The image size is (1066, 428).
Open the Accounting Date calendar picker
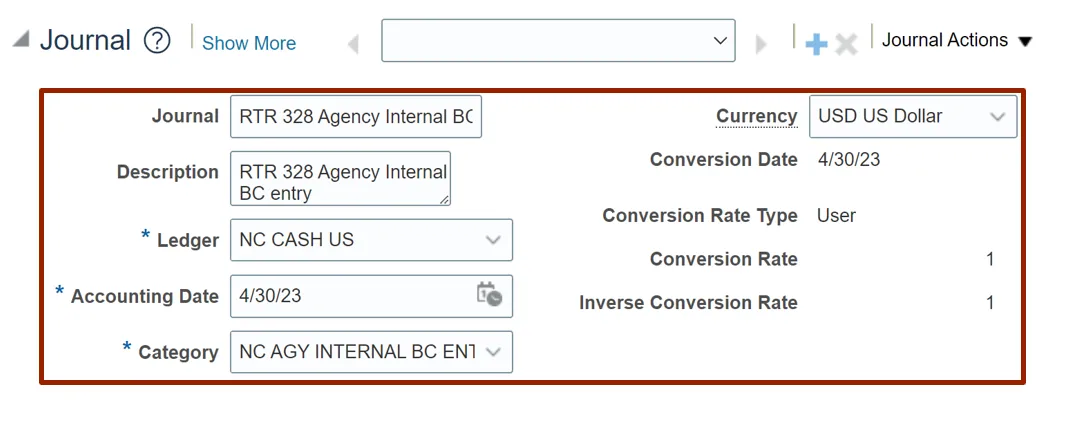[x=489, y=295]
